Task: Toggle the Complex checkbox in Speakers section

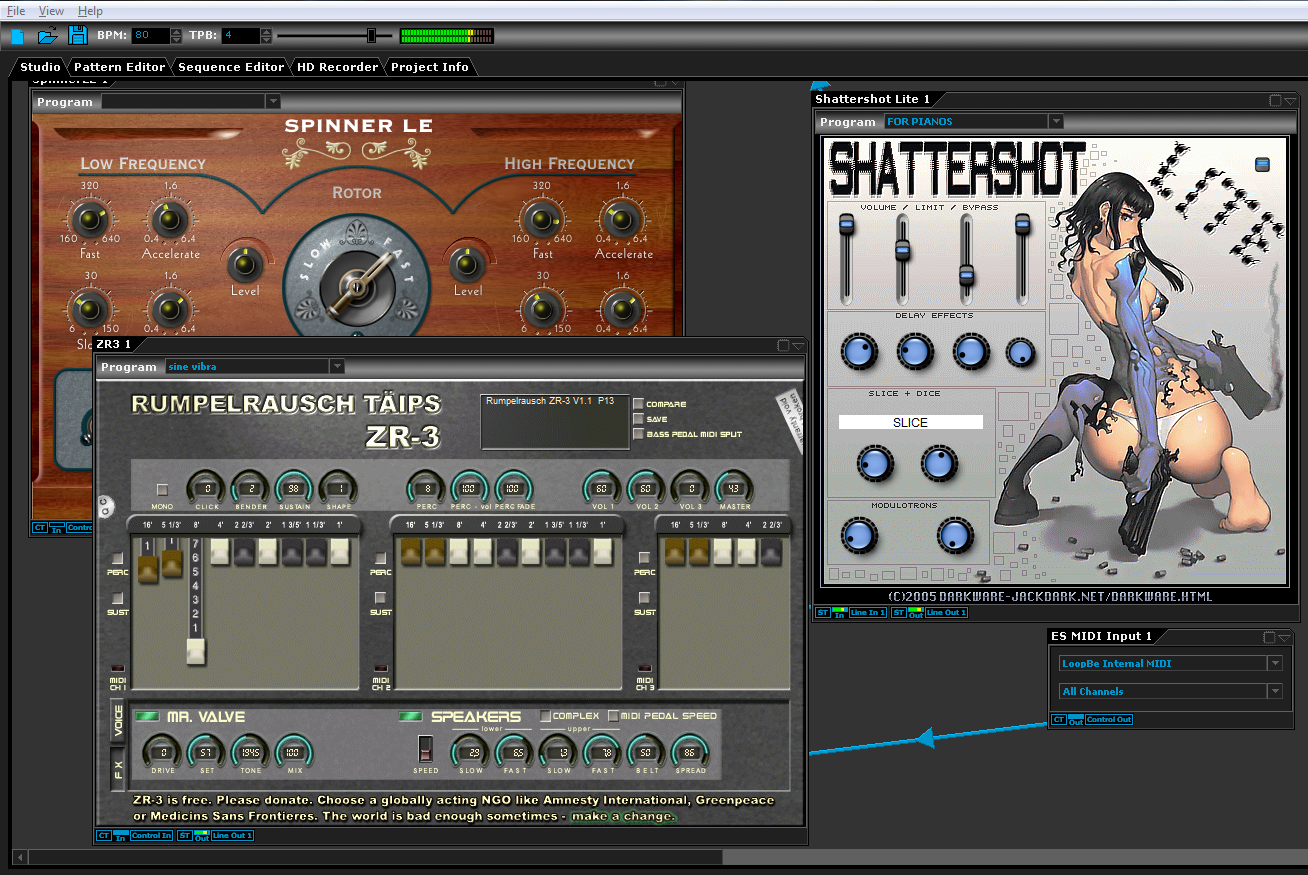Action: click(545, 716)
